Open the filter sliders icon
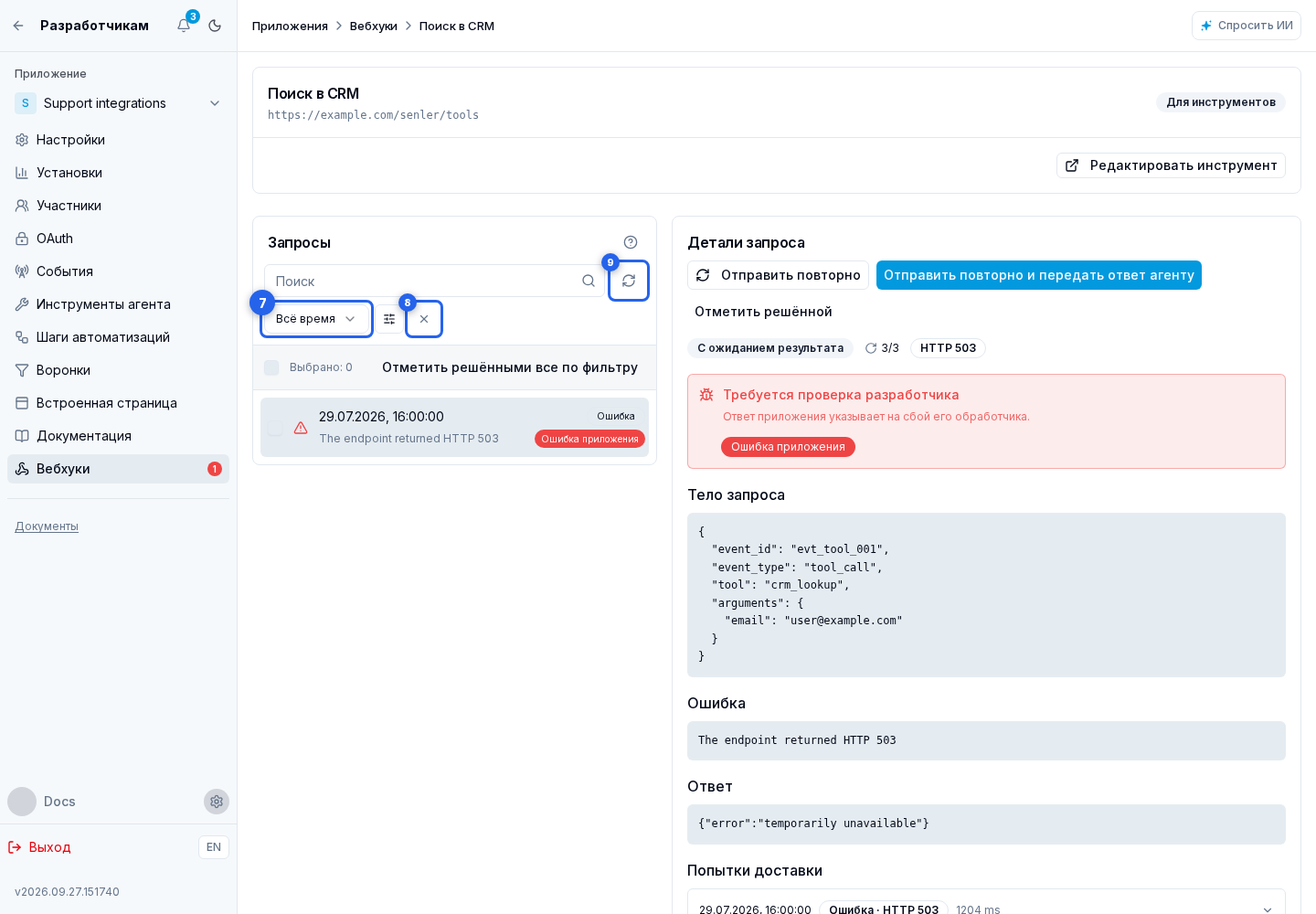This screenshot has width=1316, height=914. 389,319
